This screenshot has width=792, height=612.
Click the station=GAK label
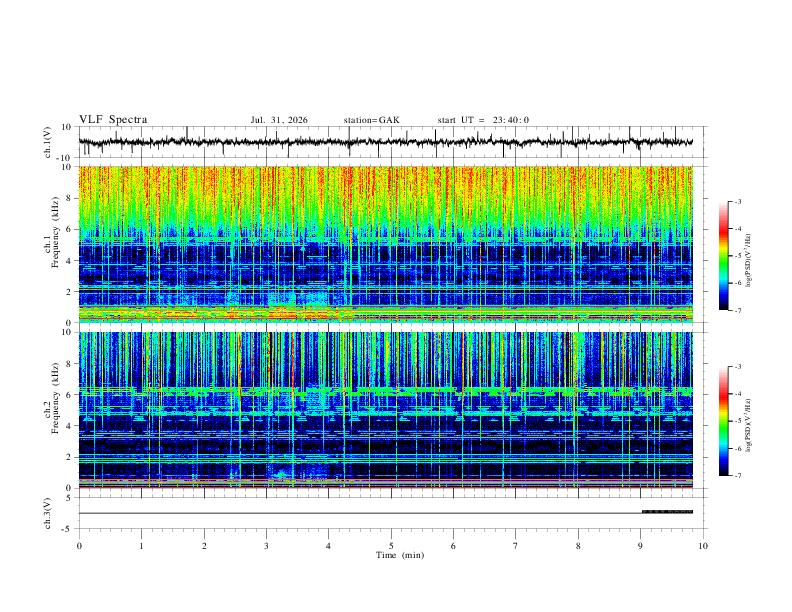coord(371,120)
